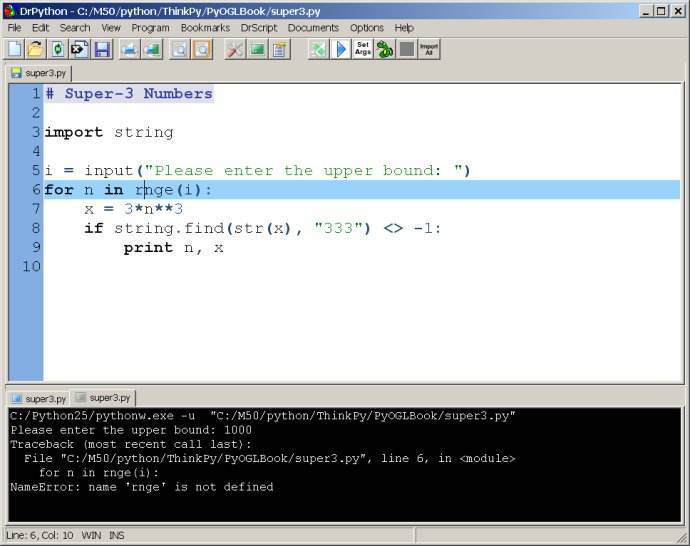Open the Search menu

coord(75,28)
